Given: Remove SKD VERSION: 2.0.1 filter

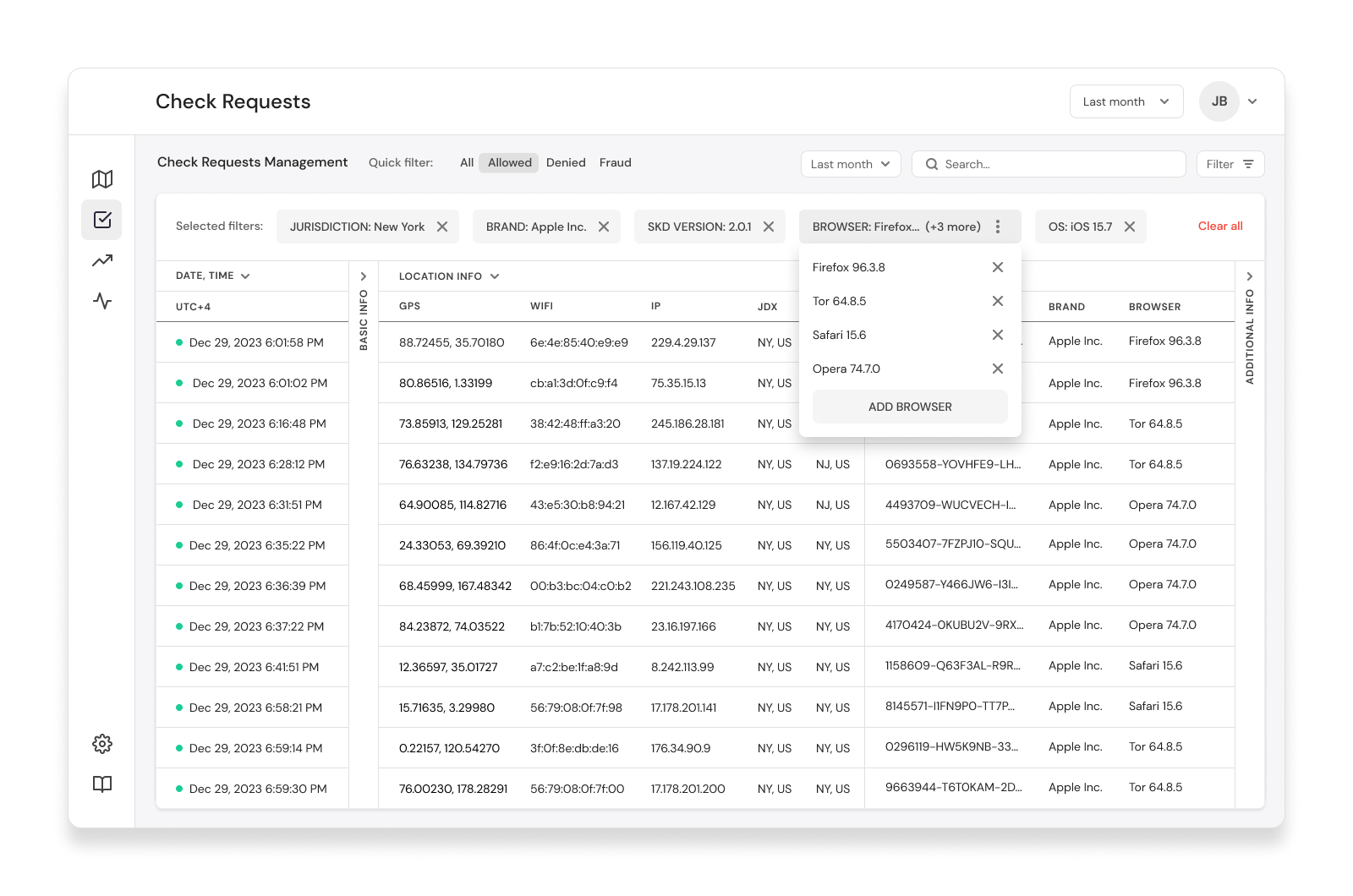Looking at the screenshot, I should coord(769,227).
